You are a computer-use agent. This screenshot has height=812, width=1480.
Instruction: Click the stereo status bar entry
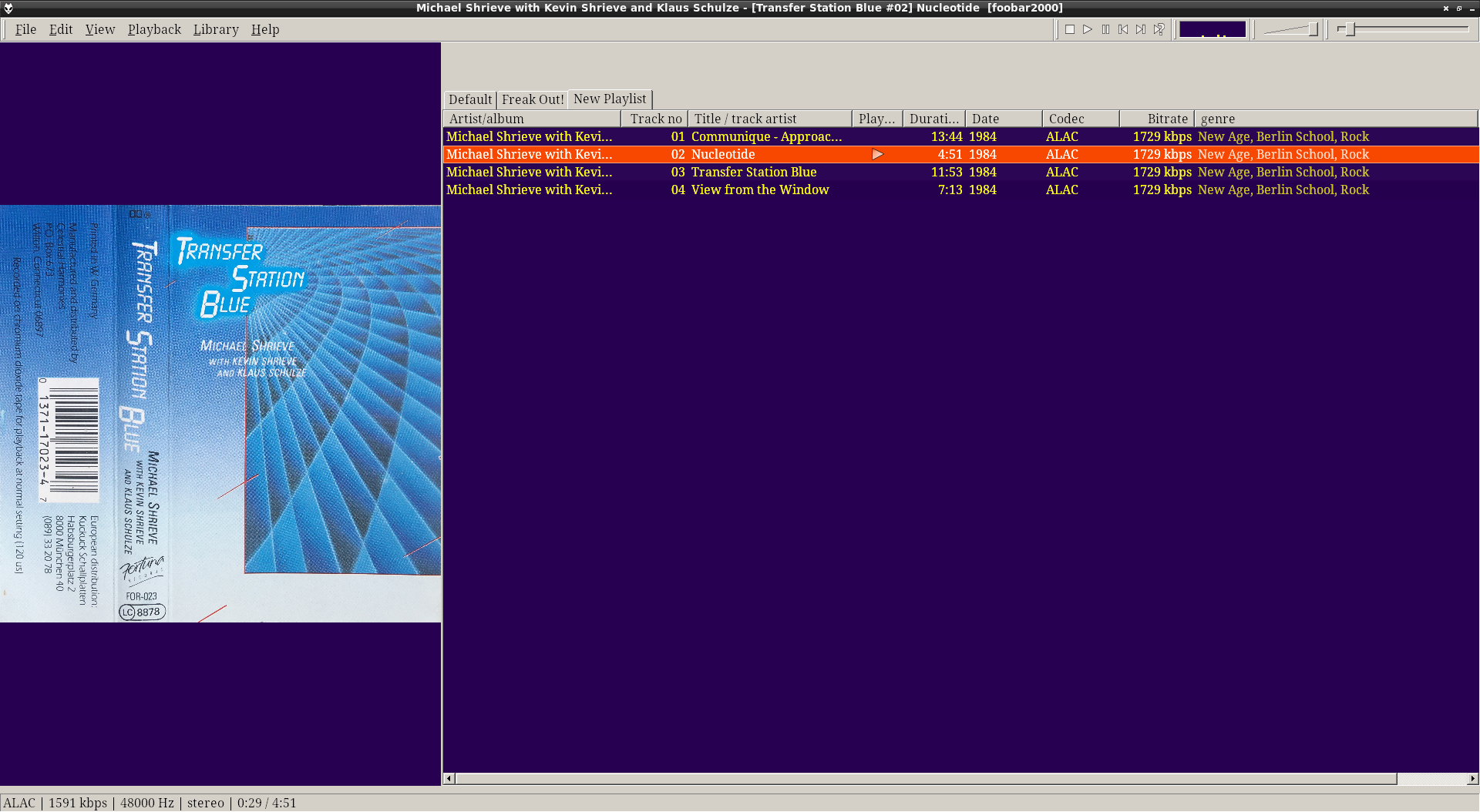206,803
